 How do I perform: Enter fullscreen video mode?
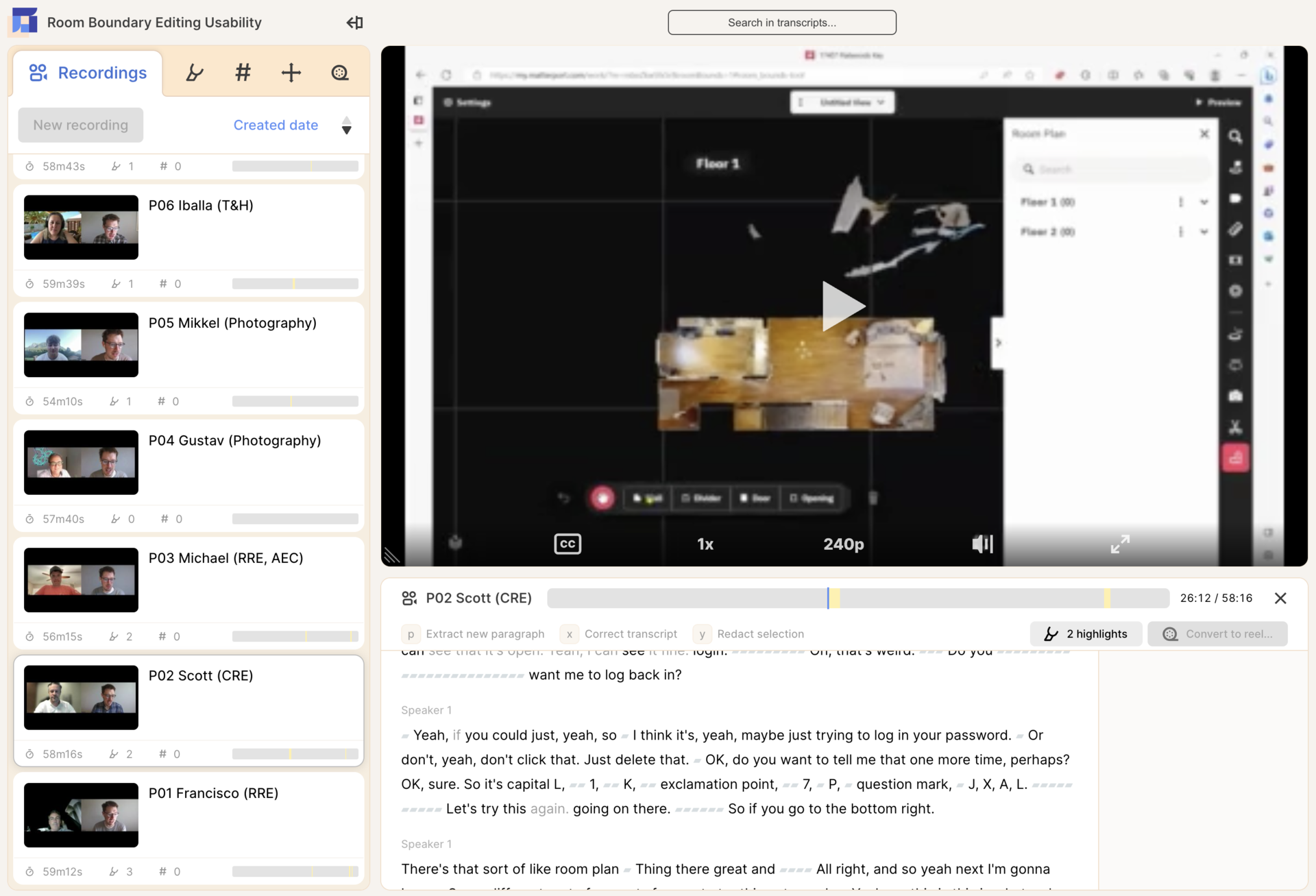pyautogui.click(x=1119, y=544)
